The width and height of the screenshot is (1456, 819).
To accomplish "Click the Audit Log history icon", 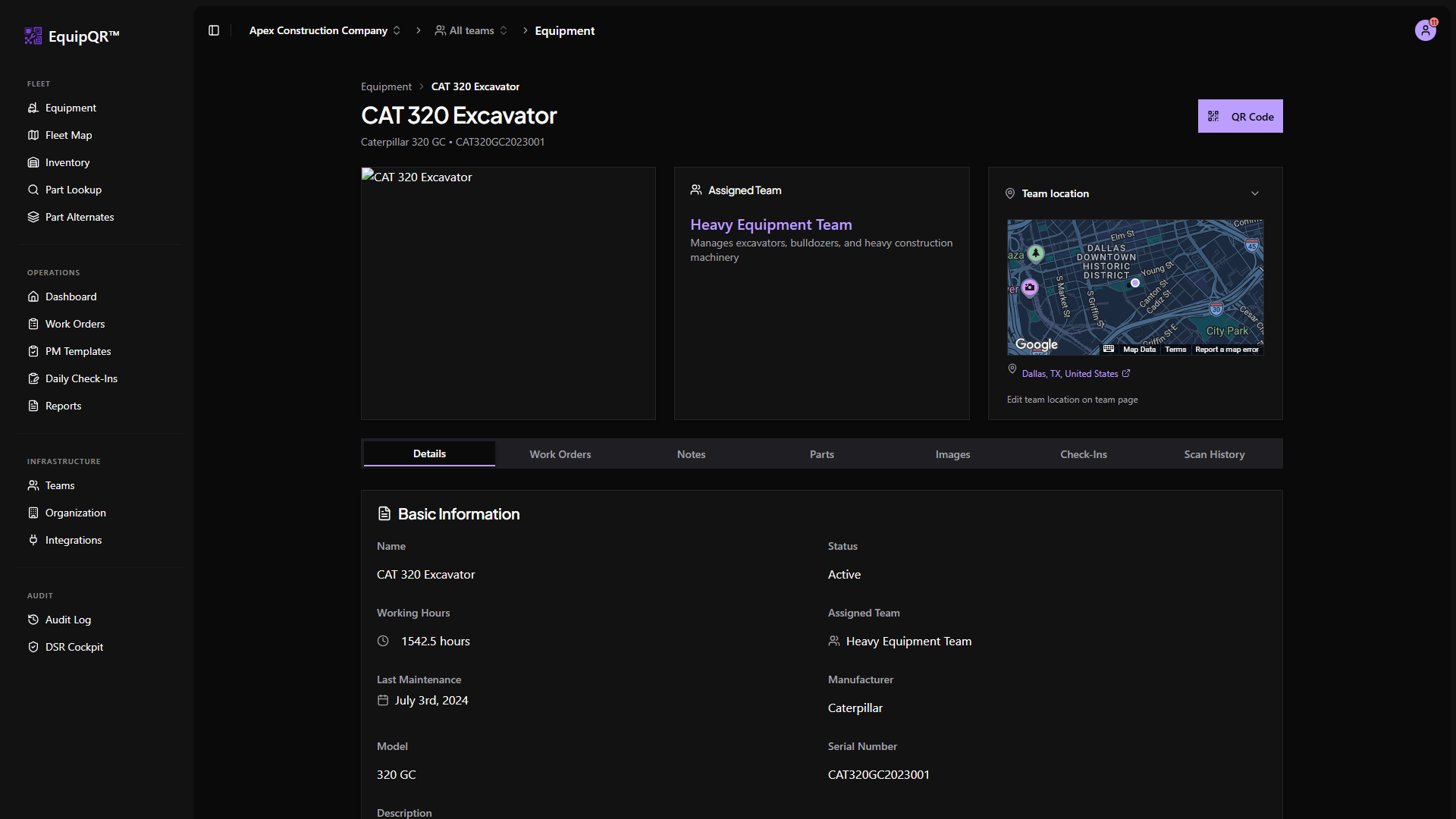I will pyautogui.click(x=33, y=620).
